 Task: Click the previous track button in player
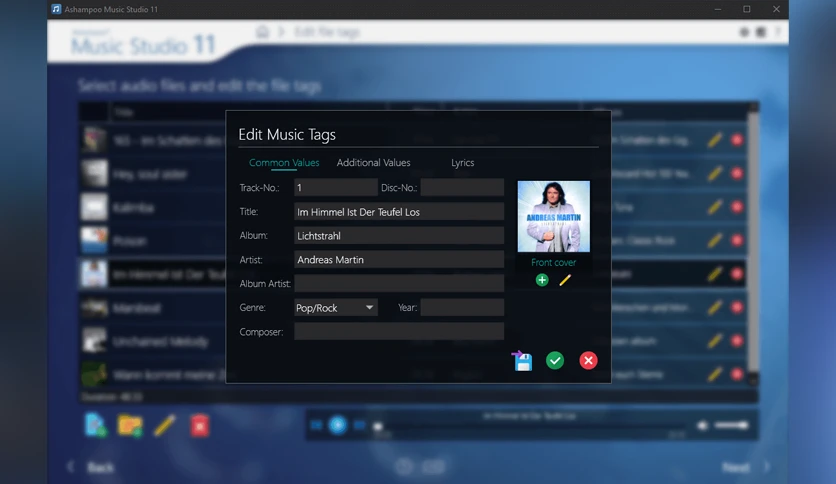[316, 425]
